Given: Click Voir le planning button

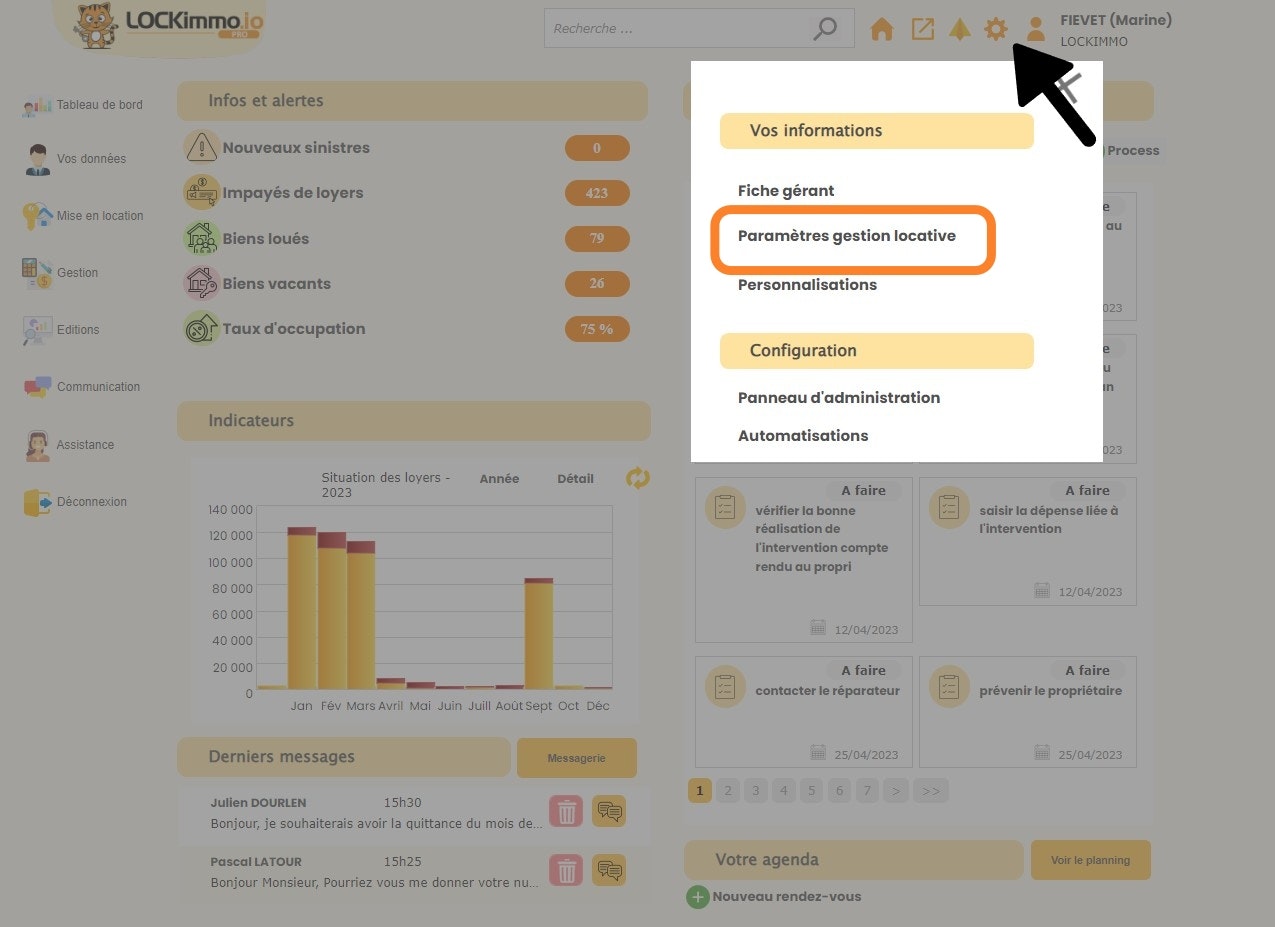Looking at the screenshot, I should pyautogui.click(x=1090, y=860).
